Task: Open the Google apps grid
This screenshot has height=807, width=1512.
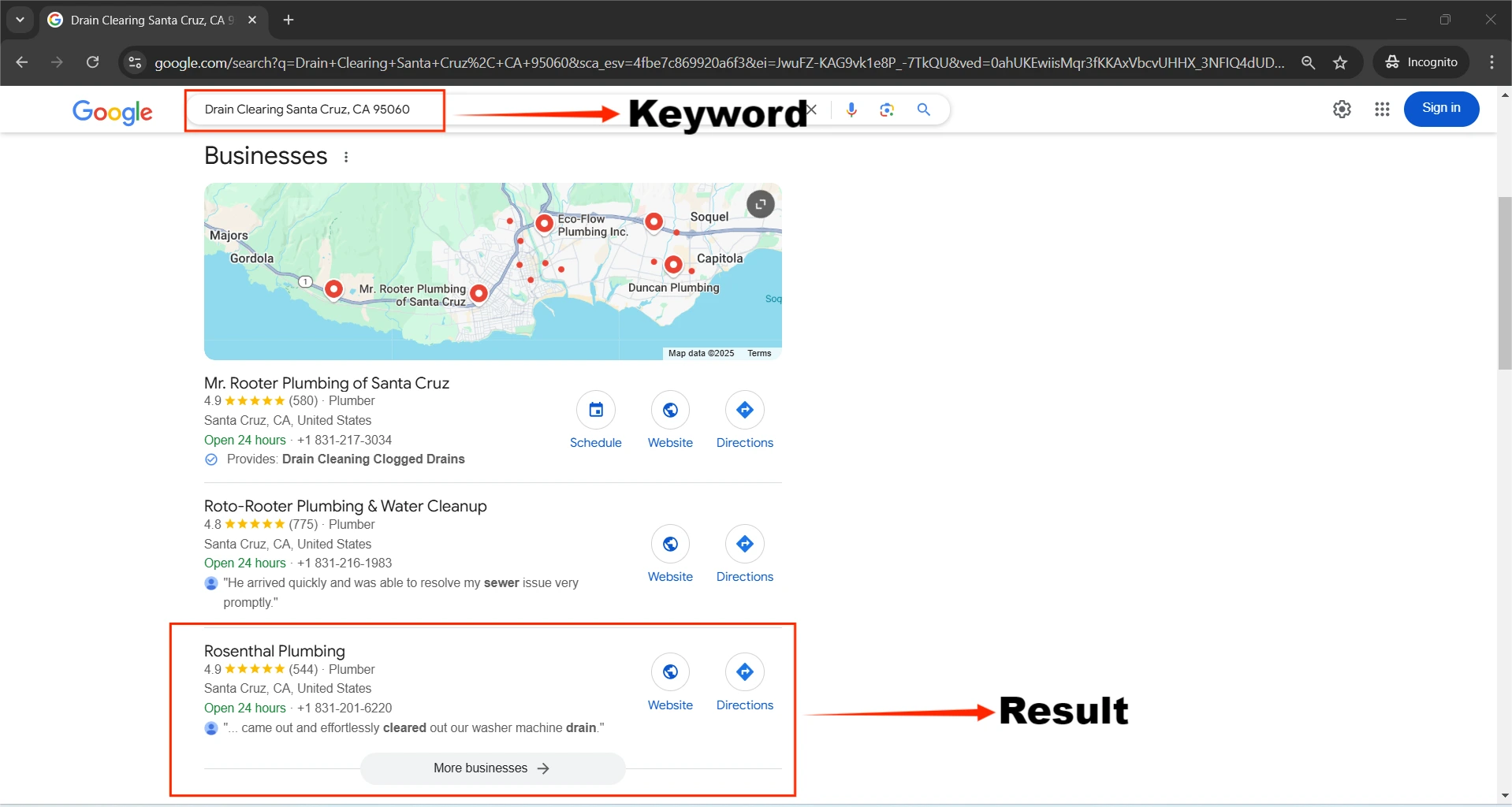Action: tap(1382, 110)
